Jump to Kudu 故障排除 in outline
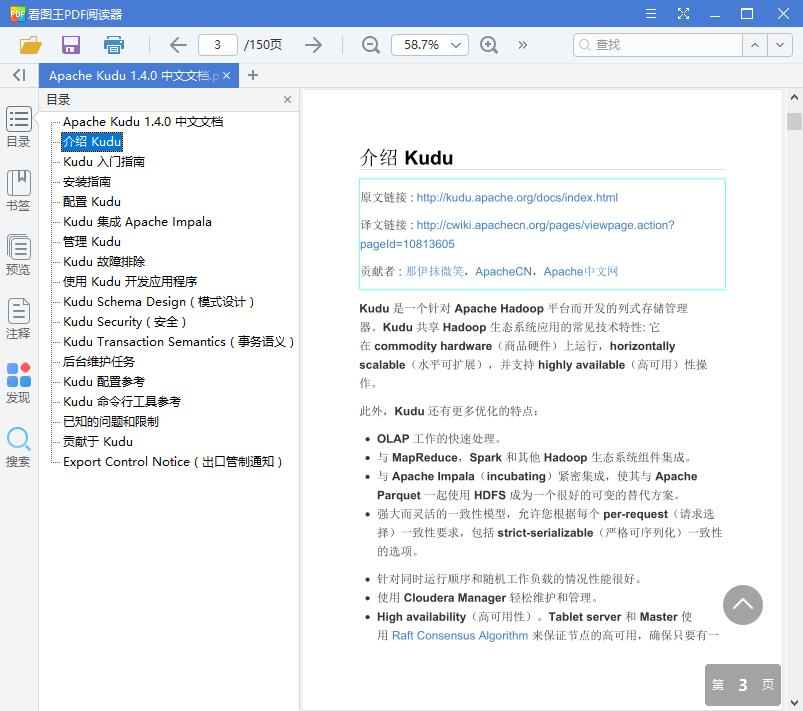The width and height of the screenshot is (803, 711). [104, 262]
